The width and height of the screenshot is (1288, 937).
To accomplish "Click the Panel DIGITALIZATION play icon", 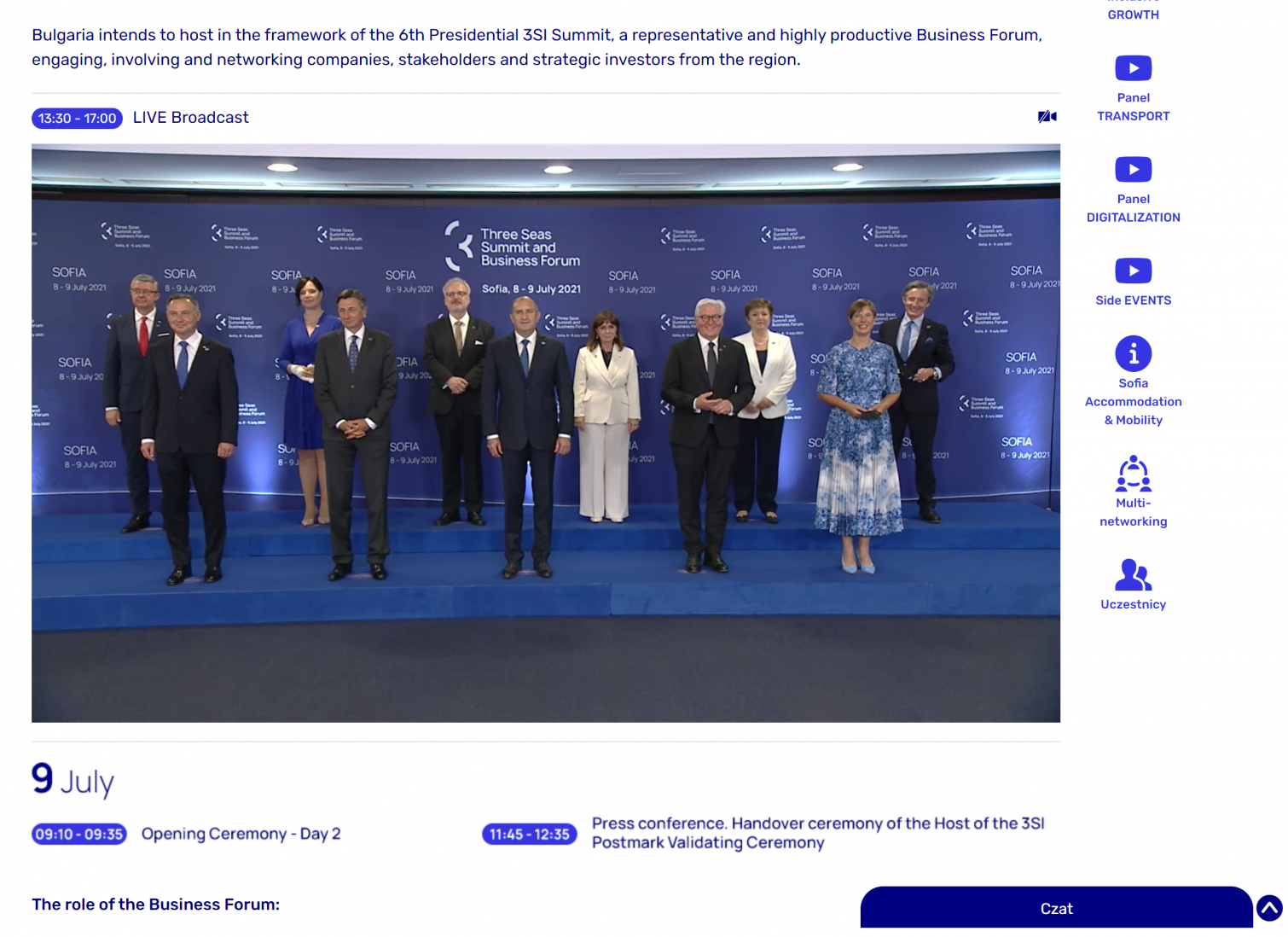I will 1133,170.
